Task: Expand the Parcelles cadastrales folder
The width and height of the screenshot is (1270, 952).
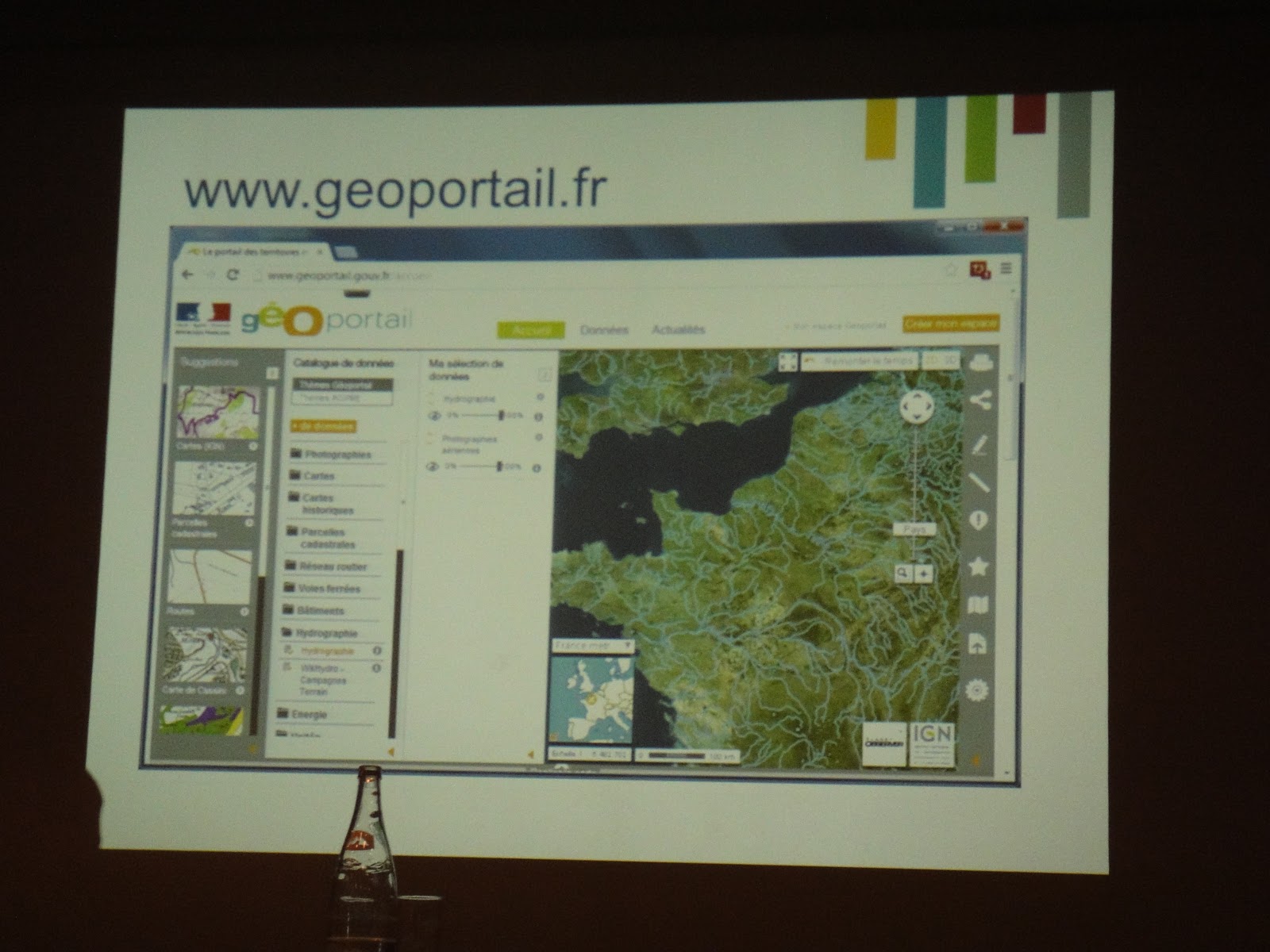Action: tap(319, 538)
